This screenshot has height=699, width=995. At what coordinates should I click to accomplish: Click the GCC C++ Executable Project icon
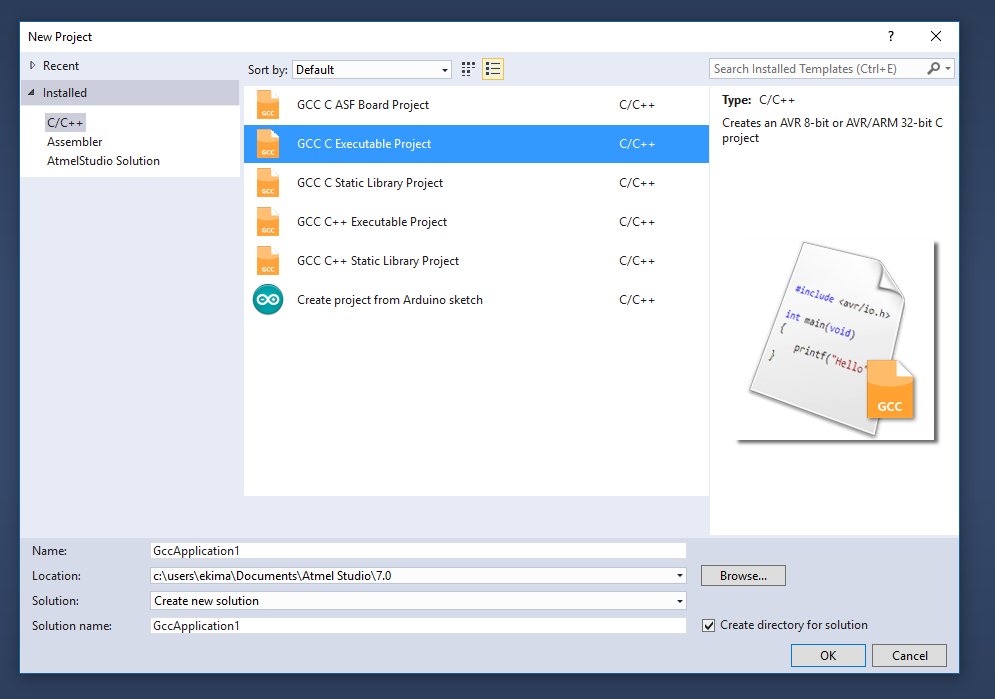(x=268, y=222)
